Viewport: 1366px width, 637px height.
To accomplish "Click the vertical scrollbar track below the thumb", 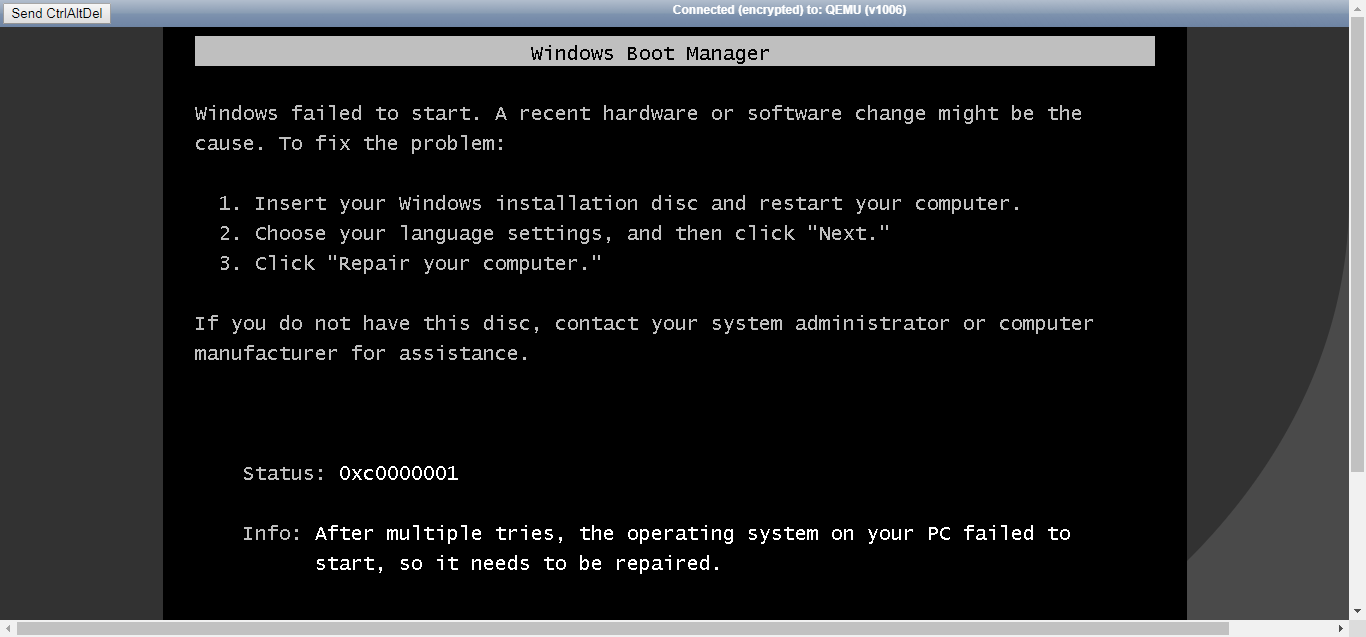I will tap(1357, 537).
